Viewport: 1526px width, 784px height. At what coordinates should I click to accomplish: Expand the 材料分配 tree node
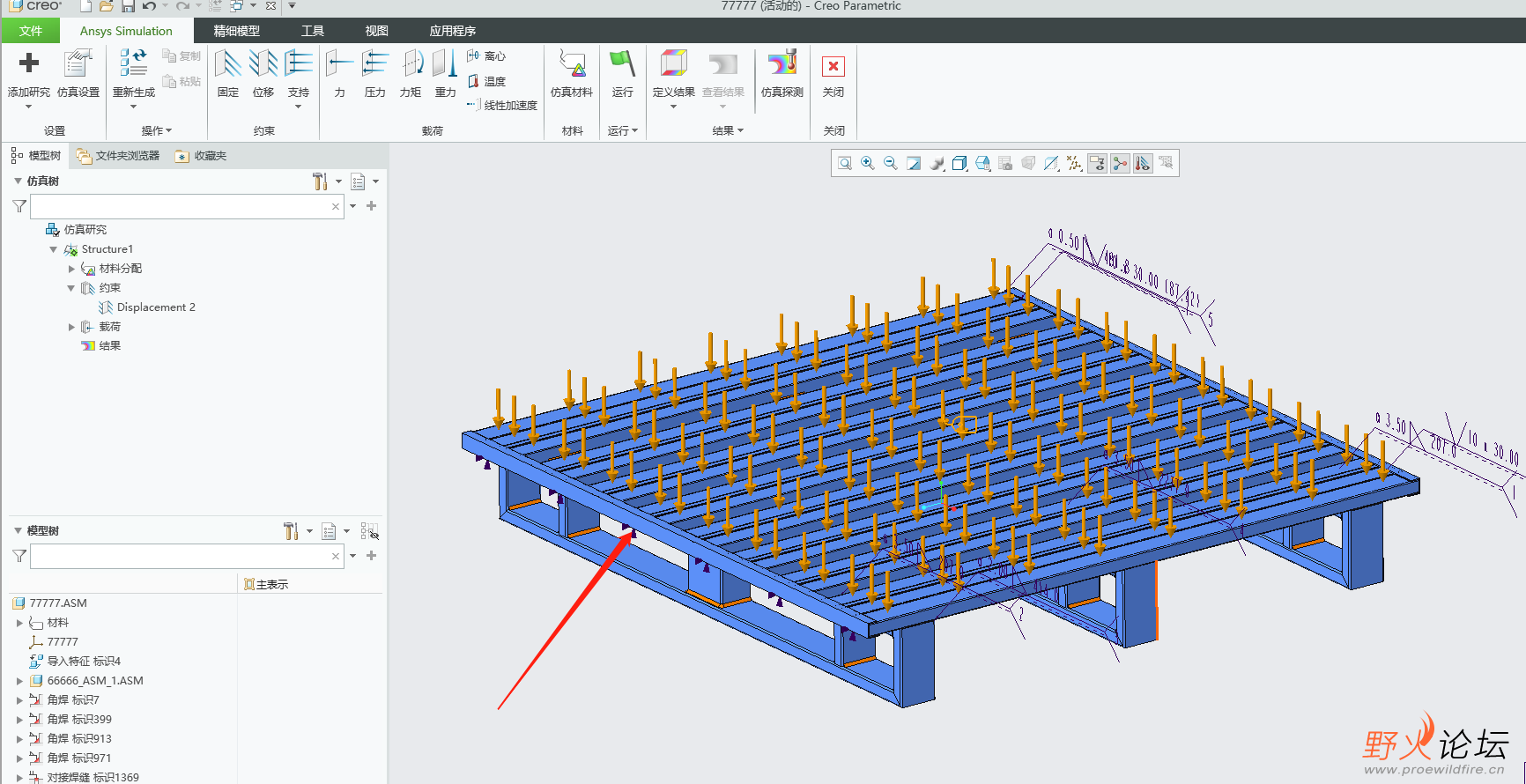point(71,269)
